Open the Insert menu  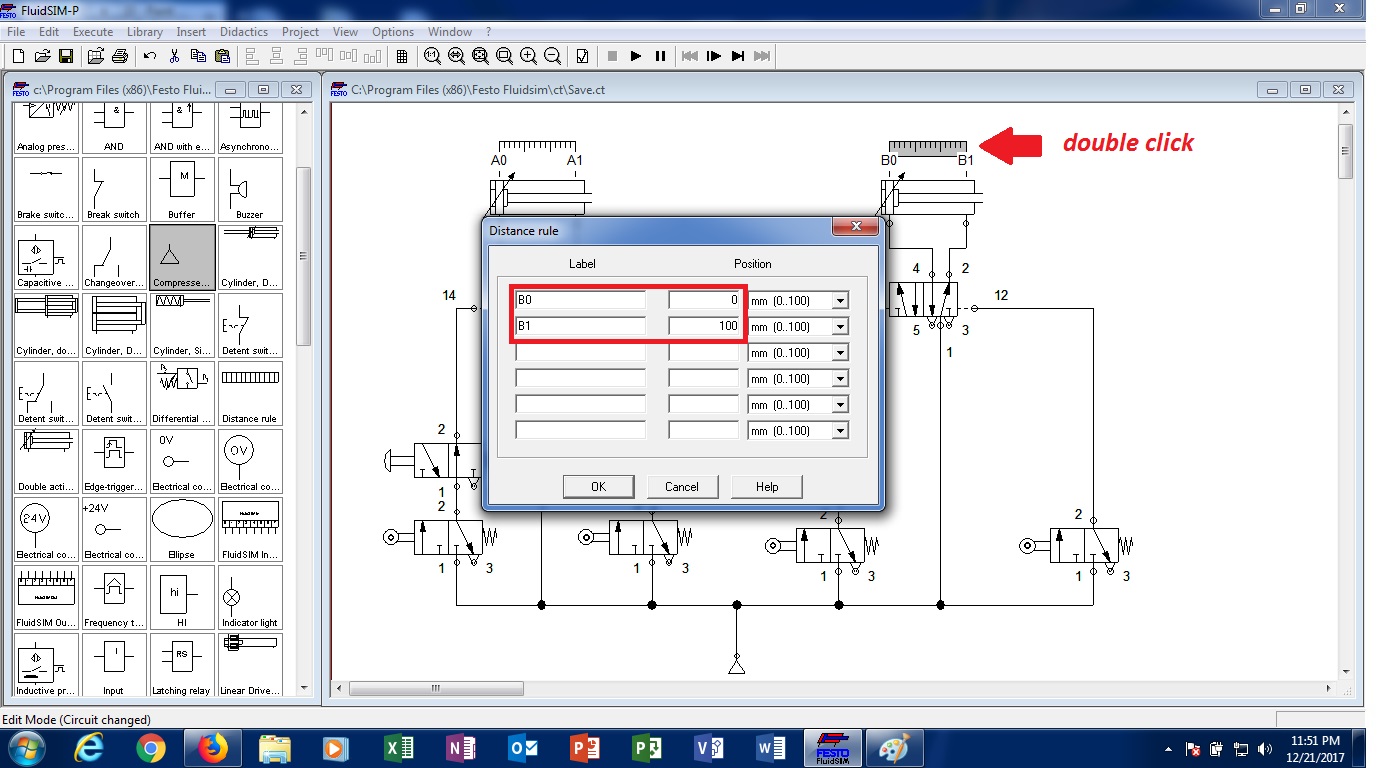tap(191, 32)
